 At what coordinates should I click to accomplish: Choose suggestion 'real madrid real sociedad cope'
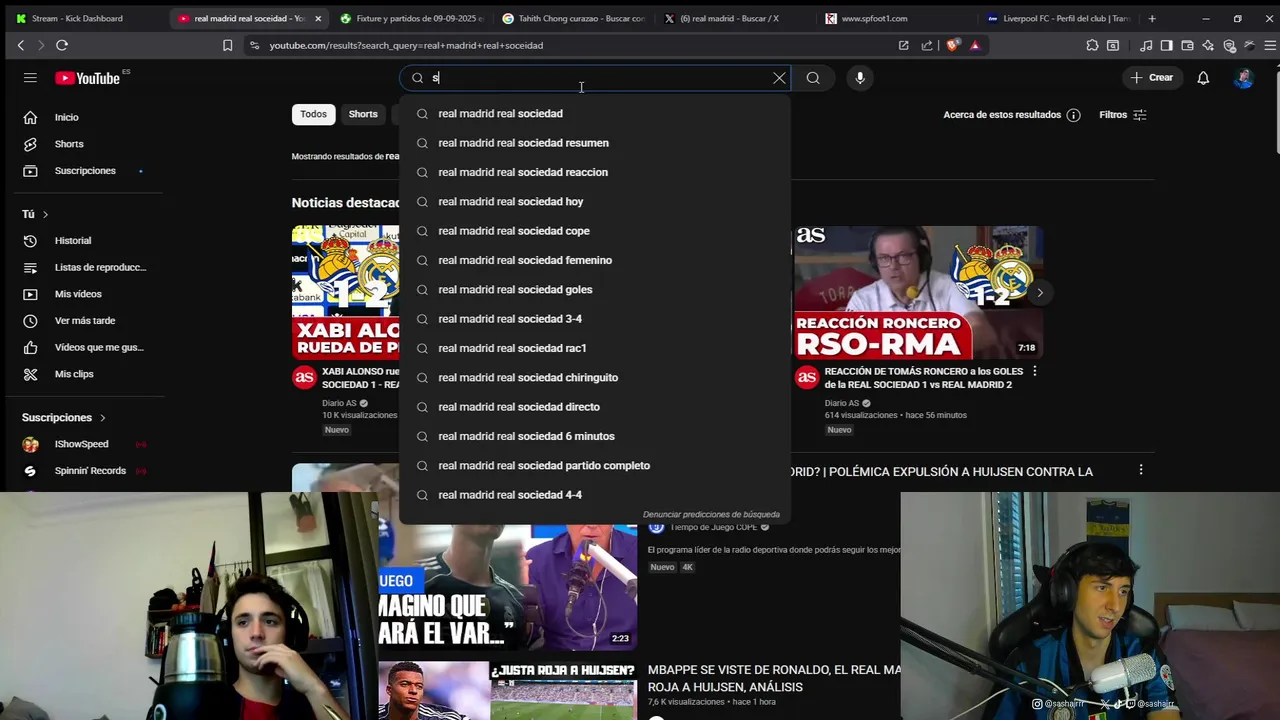point(595,231)
